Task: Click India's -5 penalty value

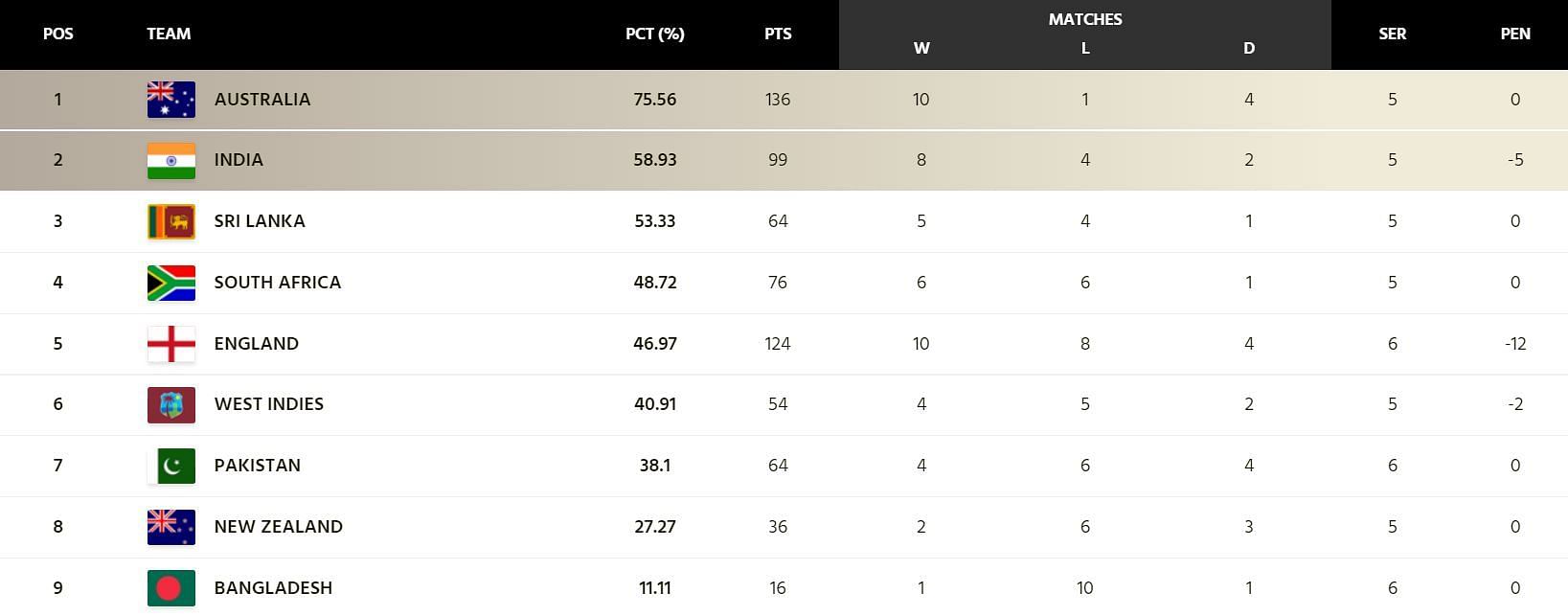Action: click(1515, 160)
